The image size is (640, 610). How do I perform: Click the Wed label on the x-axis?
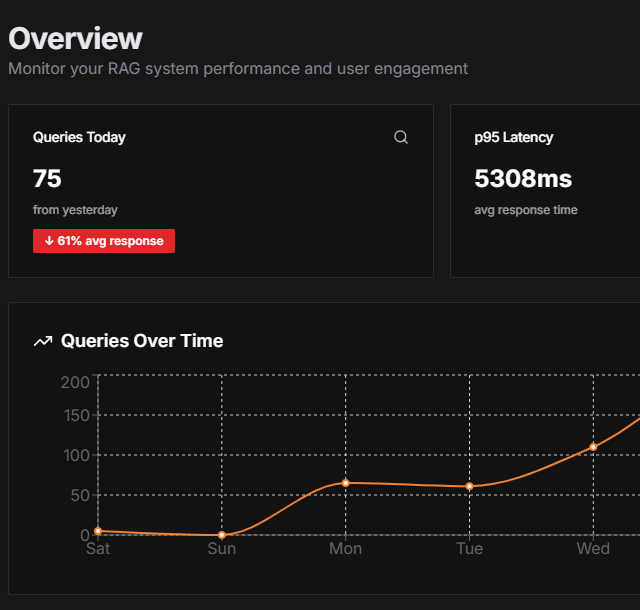(x=593, y=548)
